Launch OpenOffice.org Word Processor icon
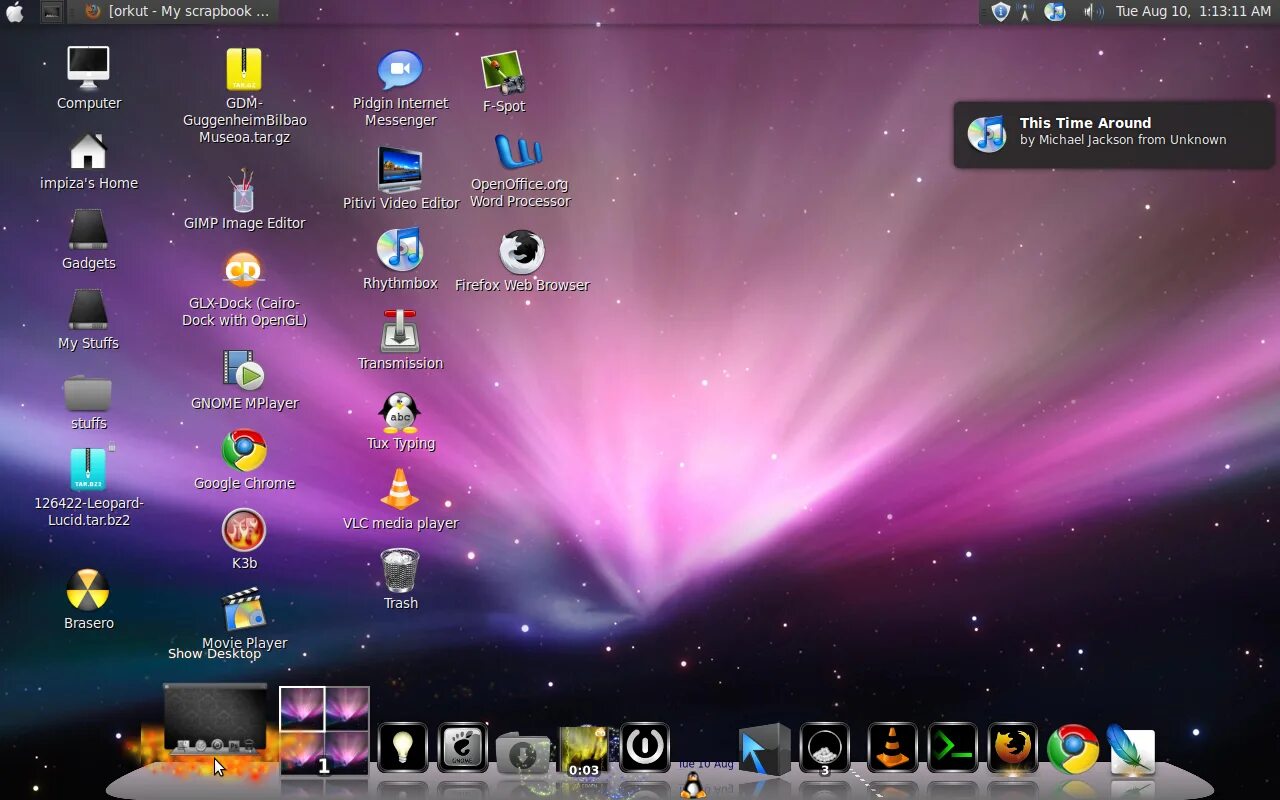 (519, 153)
